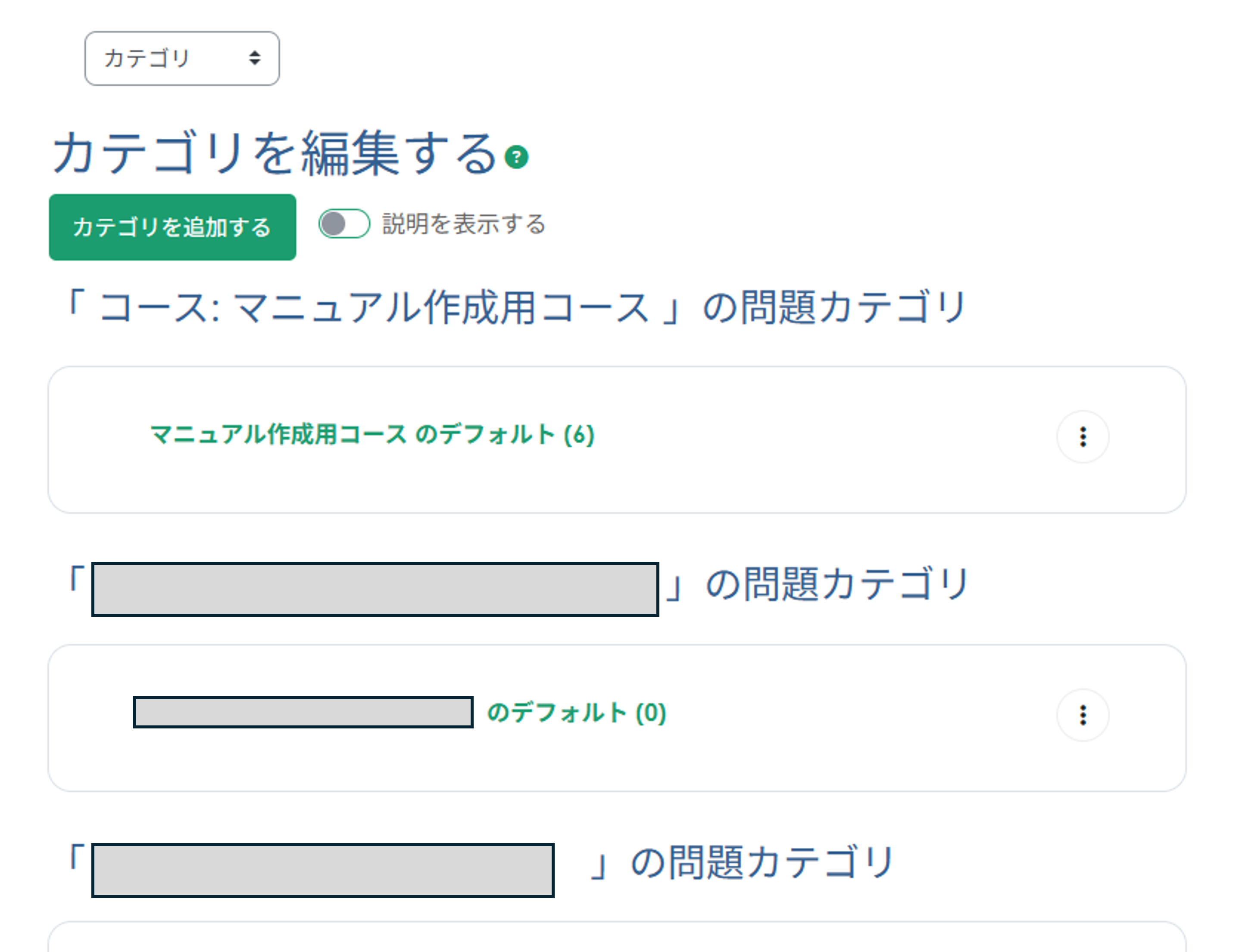The height and width of the screenshot is (952, 1258).
Task: Click the partially visible card at the bottom
Action: (x=616, y=938)
